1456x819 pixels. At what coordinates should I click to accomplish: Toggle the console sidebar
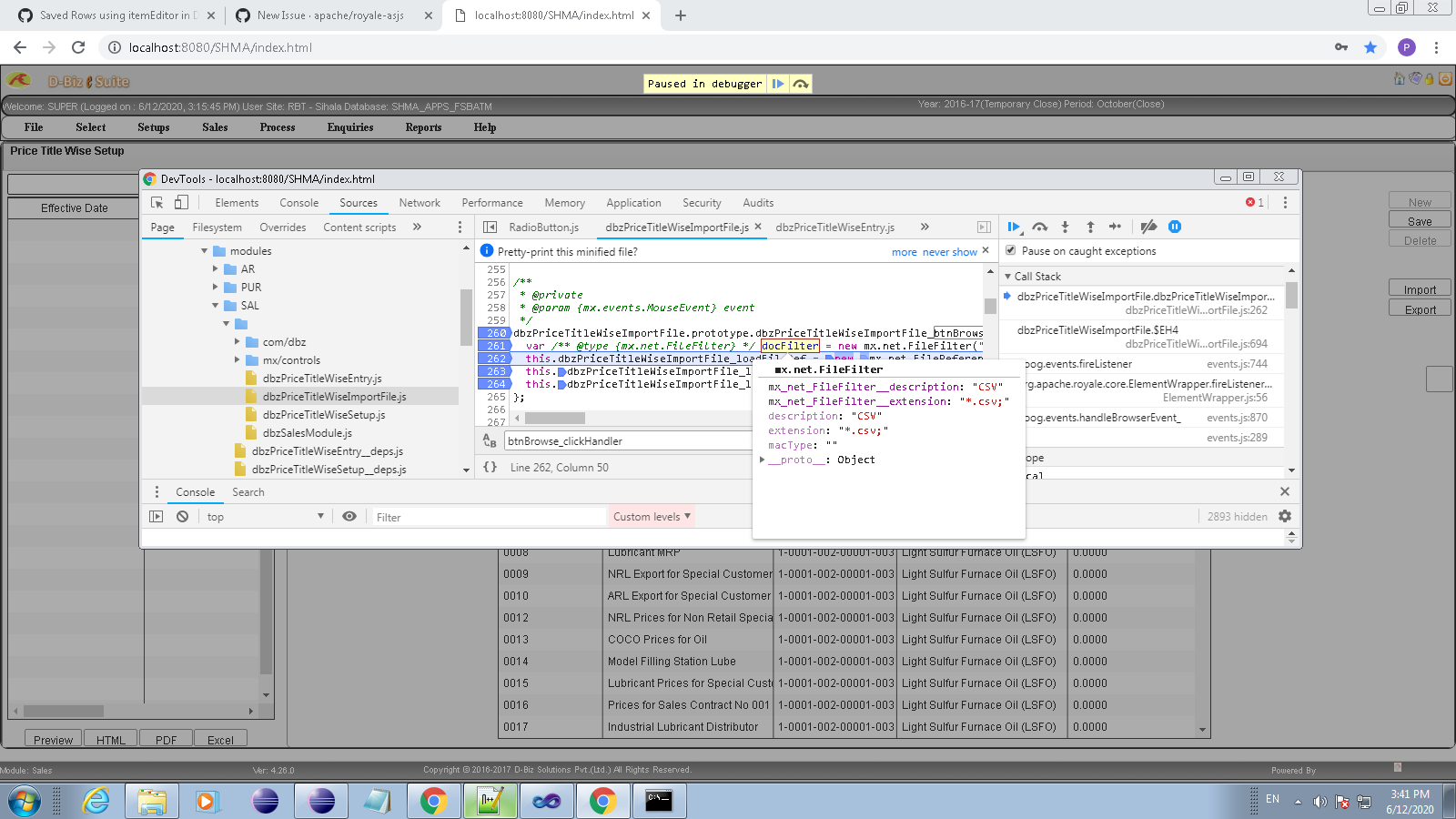[x=157, y=517]
